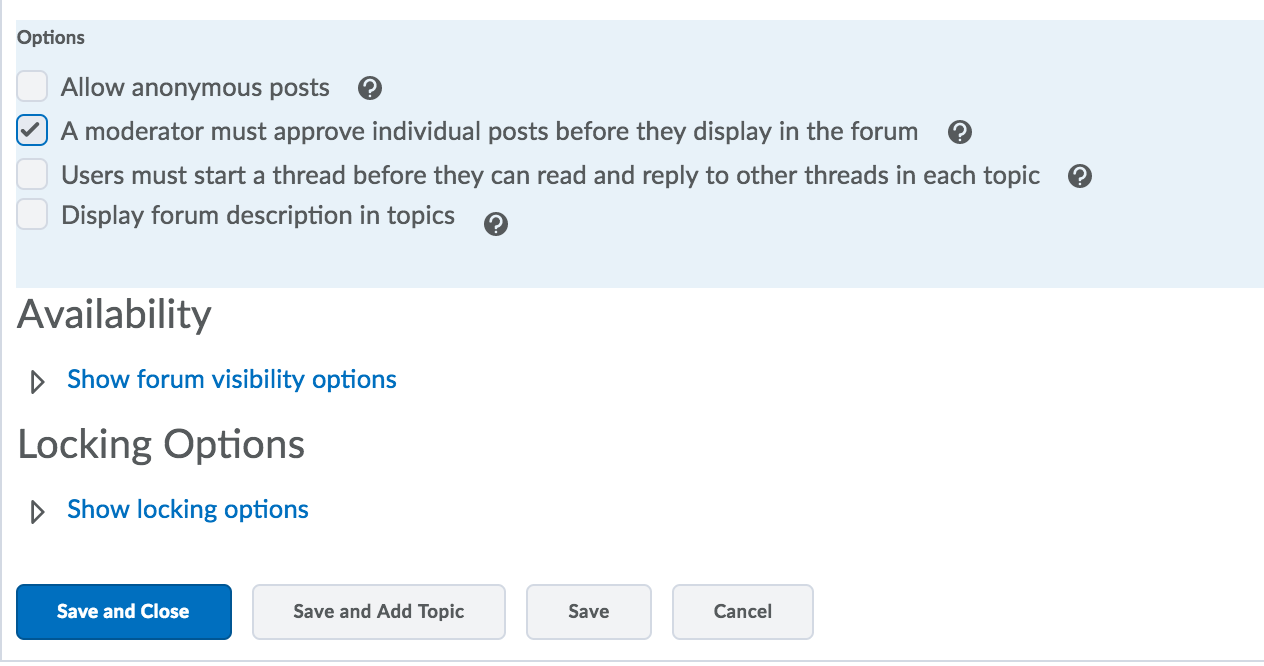Click the 'Display forum description in topics' label text
The image size is (1264, 666).
258,216
